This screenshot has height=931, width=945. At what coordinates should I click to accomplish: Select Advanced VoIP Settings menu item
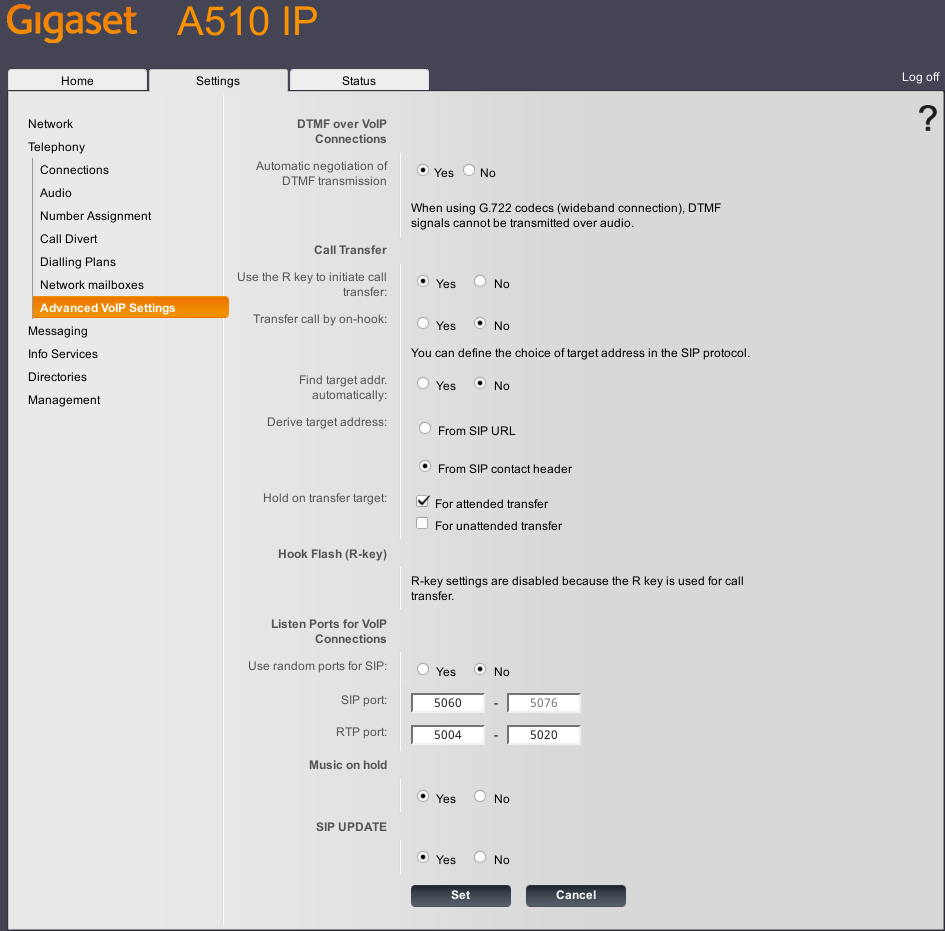pos(130,307)
